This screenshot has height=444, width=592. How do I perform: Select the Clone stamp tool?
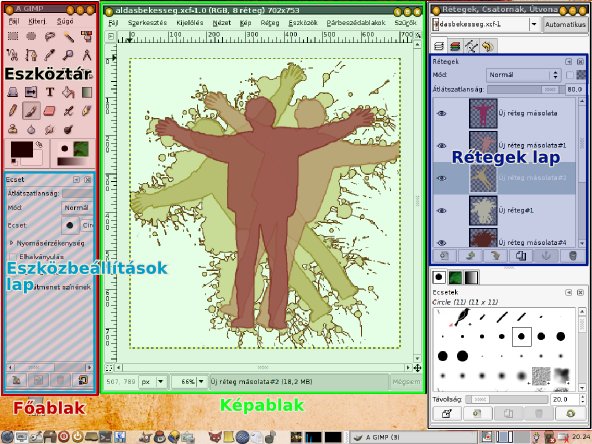pos(13,130)
